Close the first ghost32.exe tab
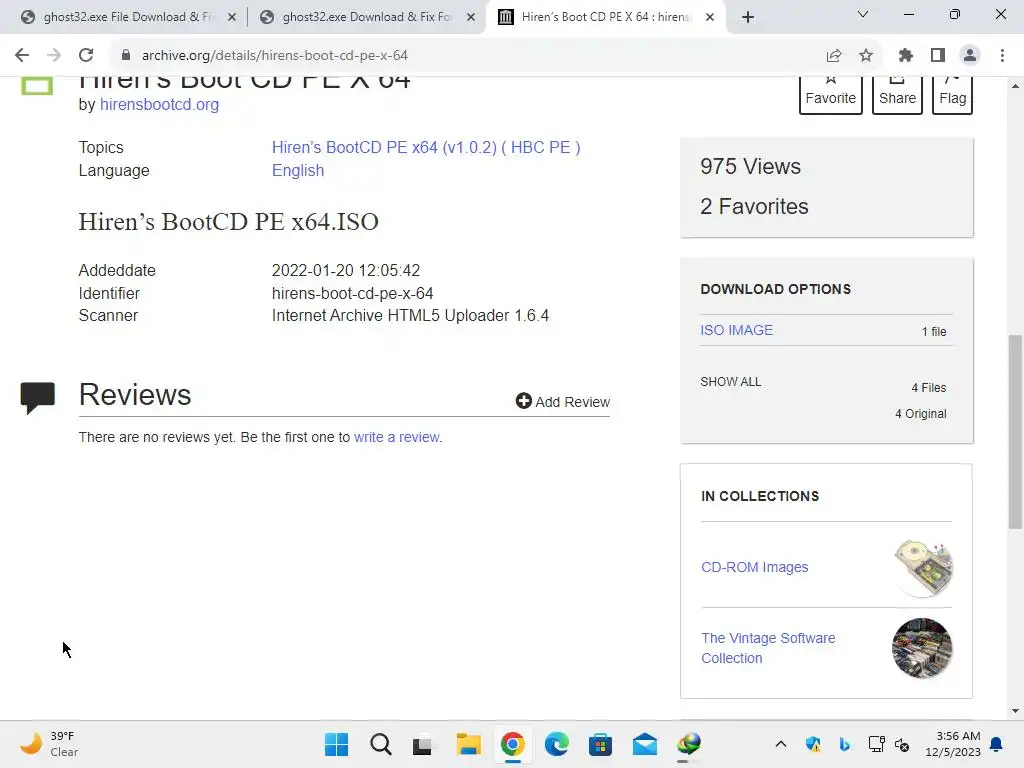The width and height of the screenshot is (1024, 768). [x=232, y=18]
